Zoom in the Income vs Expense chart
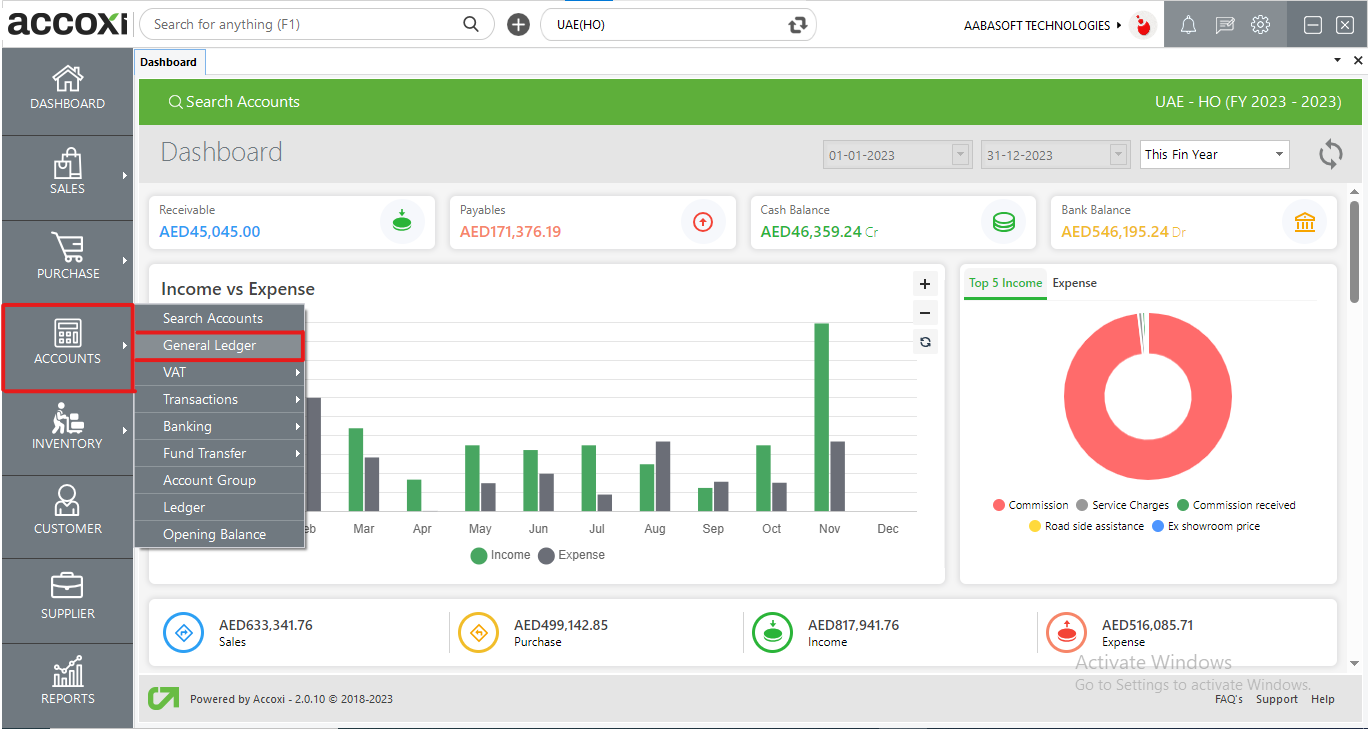 point(925,284)
